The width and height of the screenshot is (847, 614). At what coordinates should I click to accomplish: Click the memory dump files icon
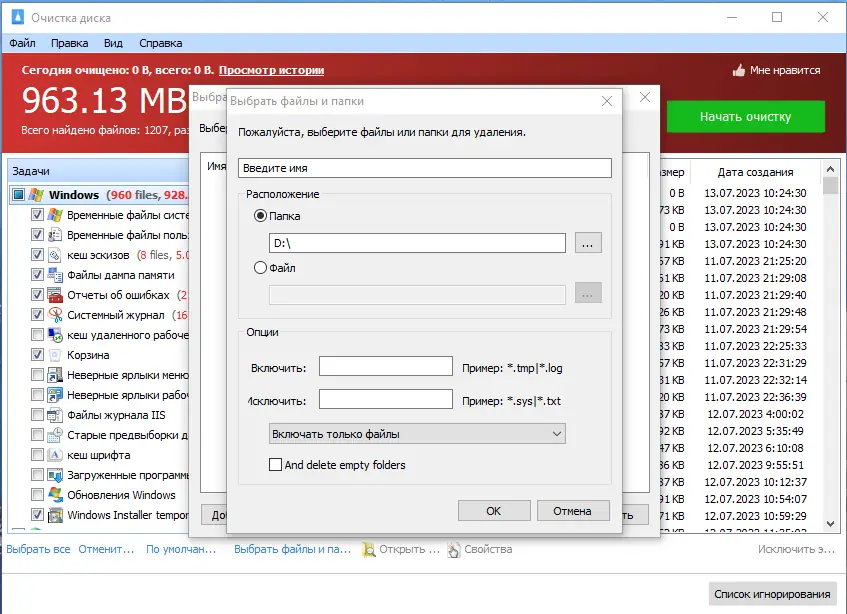click(x=55, y=275)
